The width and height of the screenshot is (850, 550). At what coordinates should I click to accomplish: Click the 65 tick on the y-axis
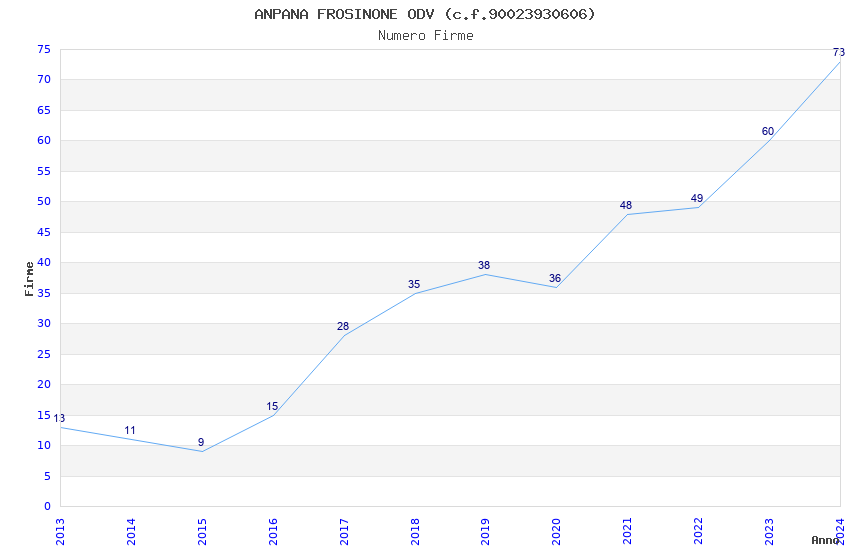(44, 110)
